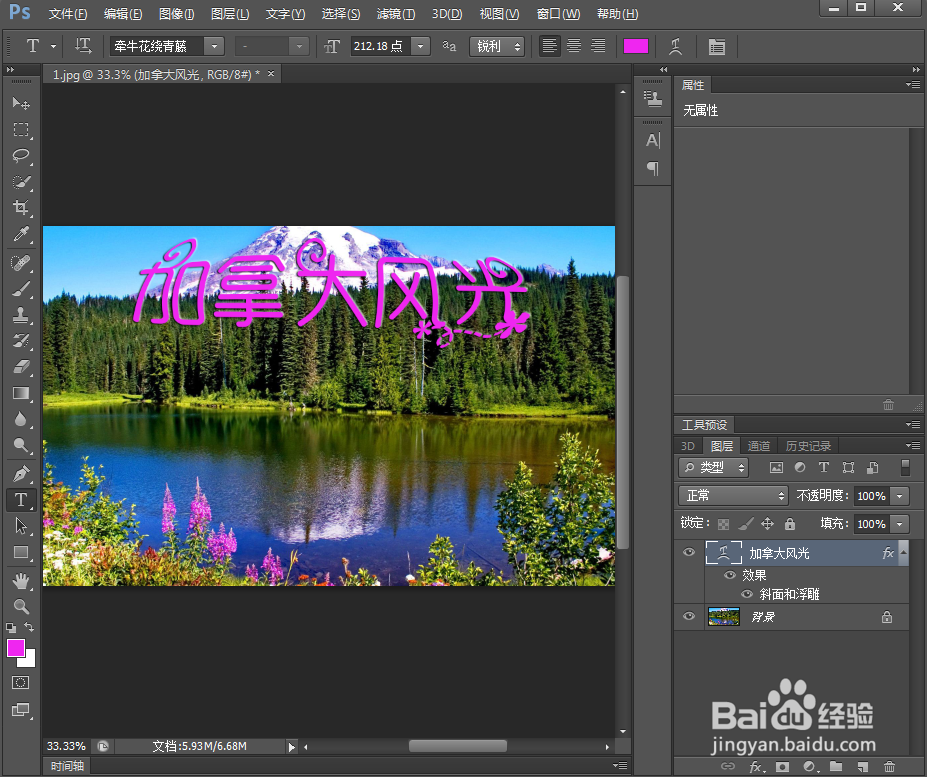Select the Rectangular Marquee tool
Viewport: 927px width, 777px height.
tap(21, 130)
